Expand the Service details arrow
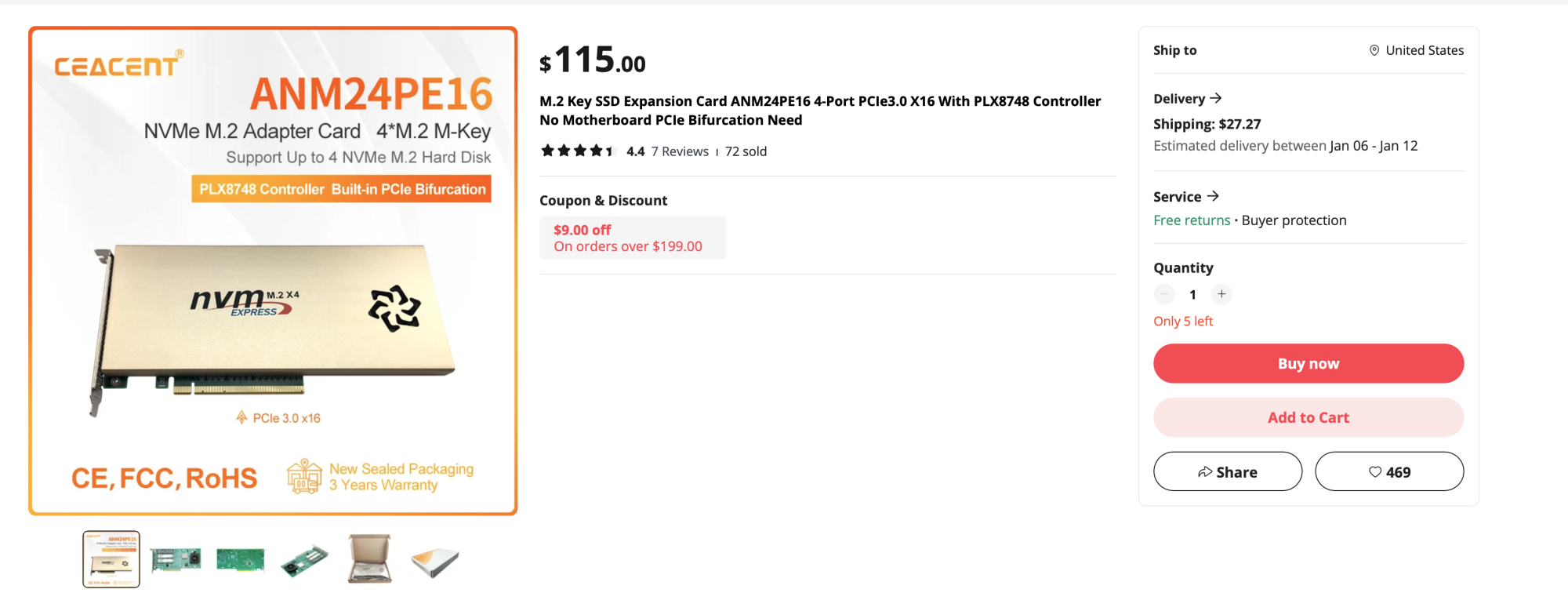The height and width of the screenshot is (611, 1568). 1213,196
